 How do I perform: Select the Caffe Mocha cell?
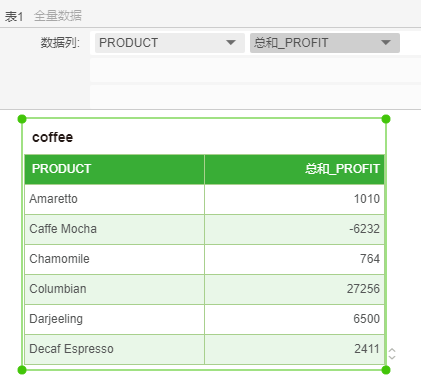pos(114,229)
